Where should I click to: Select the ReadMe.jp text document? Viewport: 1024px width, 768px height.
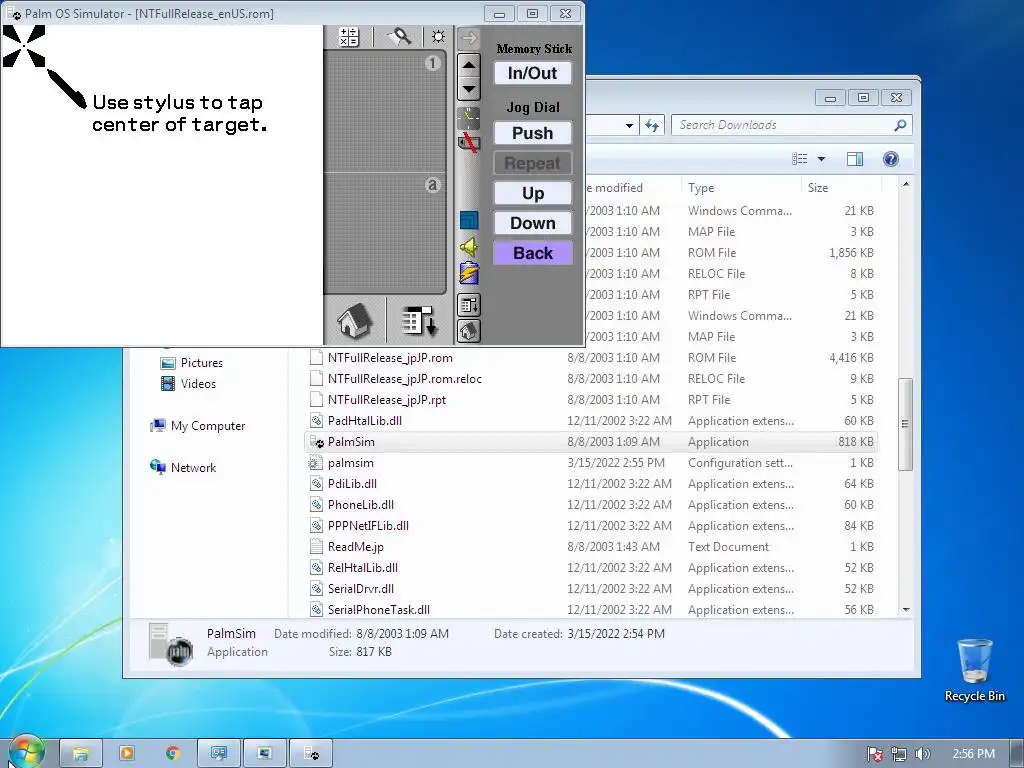tap(592, 547)
